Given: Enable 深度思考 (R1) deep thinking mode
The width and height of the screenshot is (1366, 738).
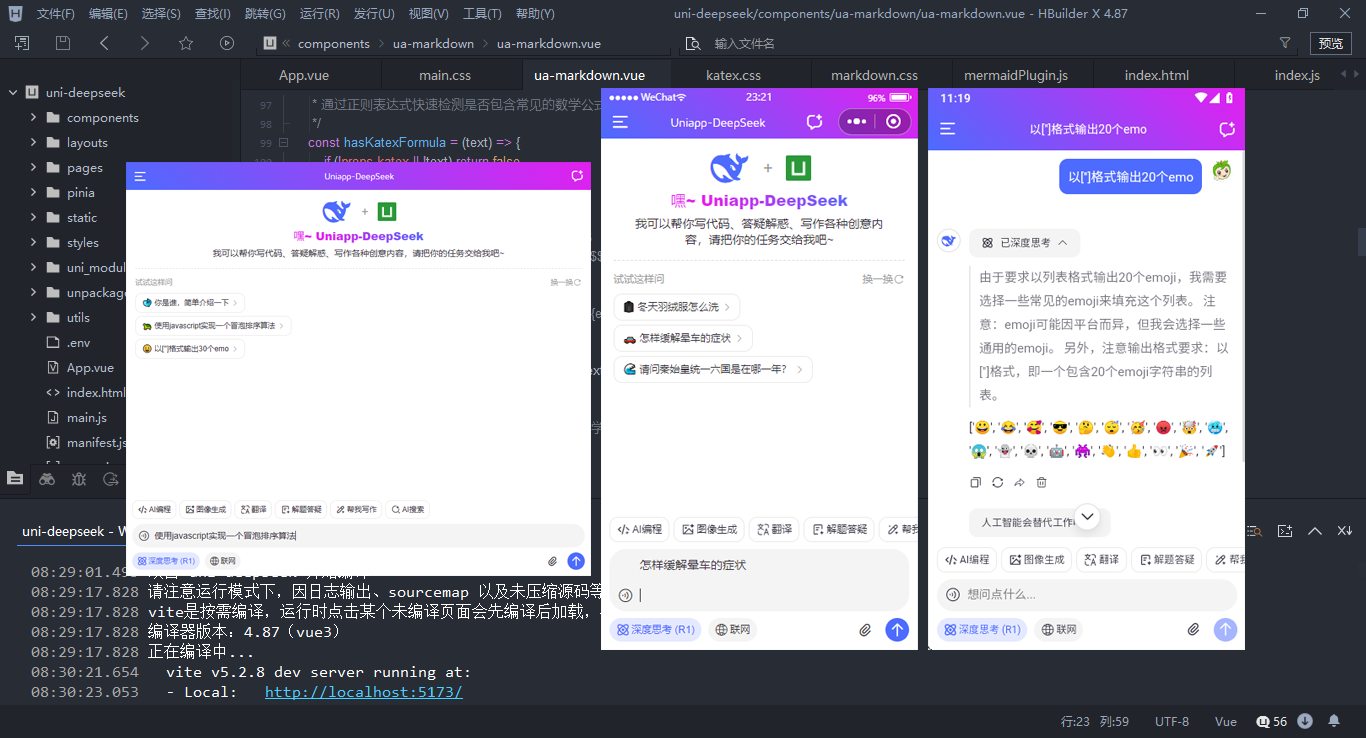Looking at the screenshot, I should [x=981, y=629].
